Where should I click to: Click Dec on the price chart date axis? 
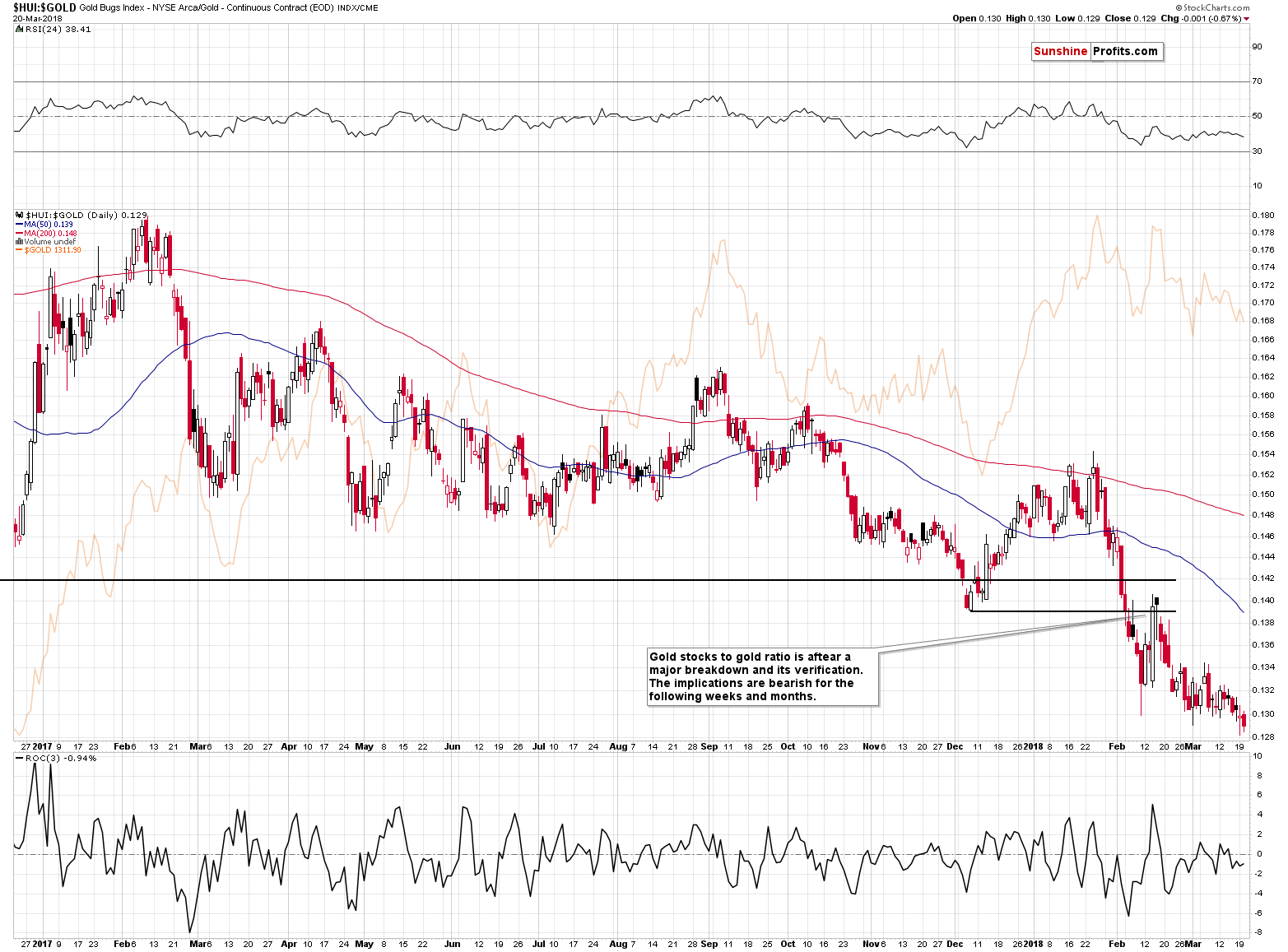coord(955,747)
